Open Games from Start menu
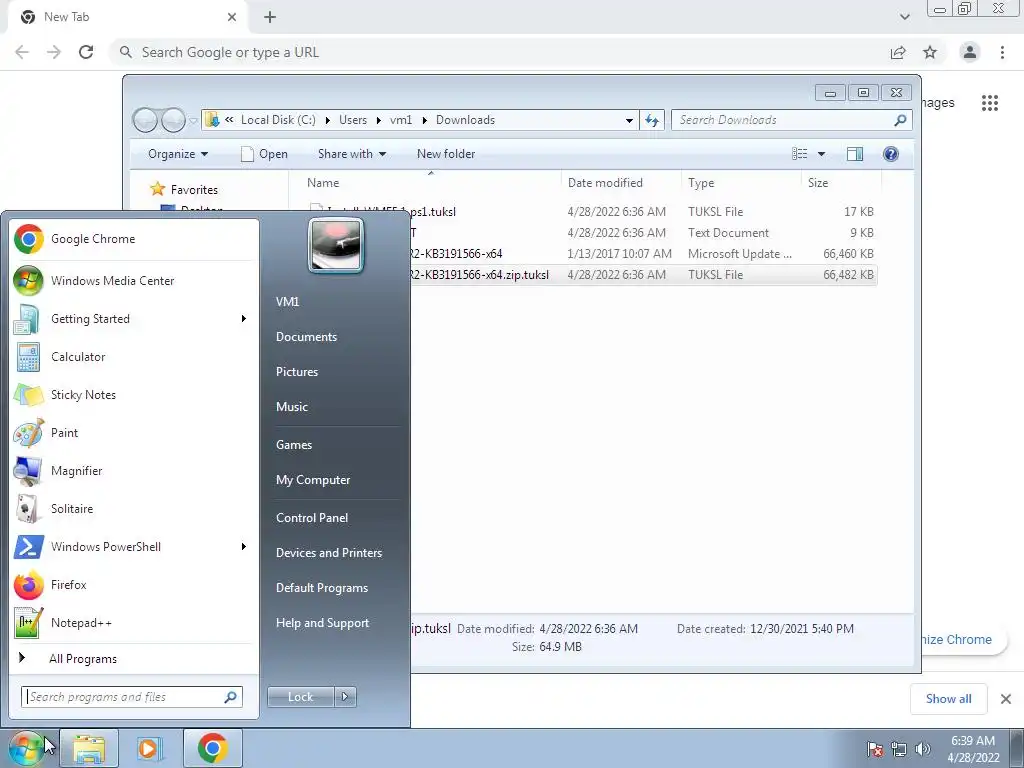 click(x=294, y=445)
